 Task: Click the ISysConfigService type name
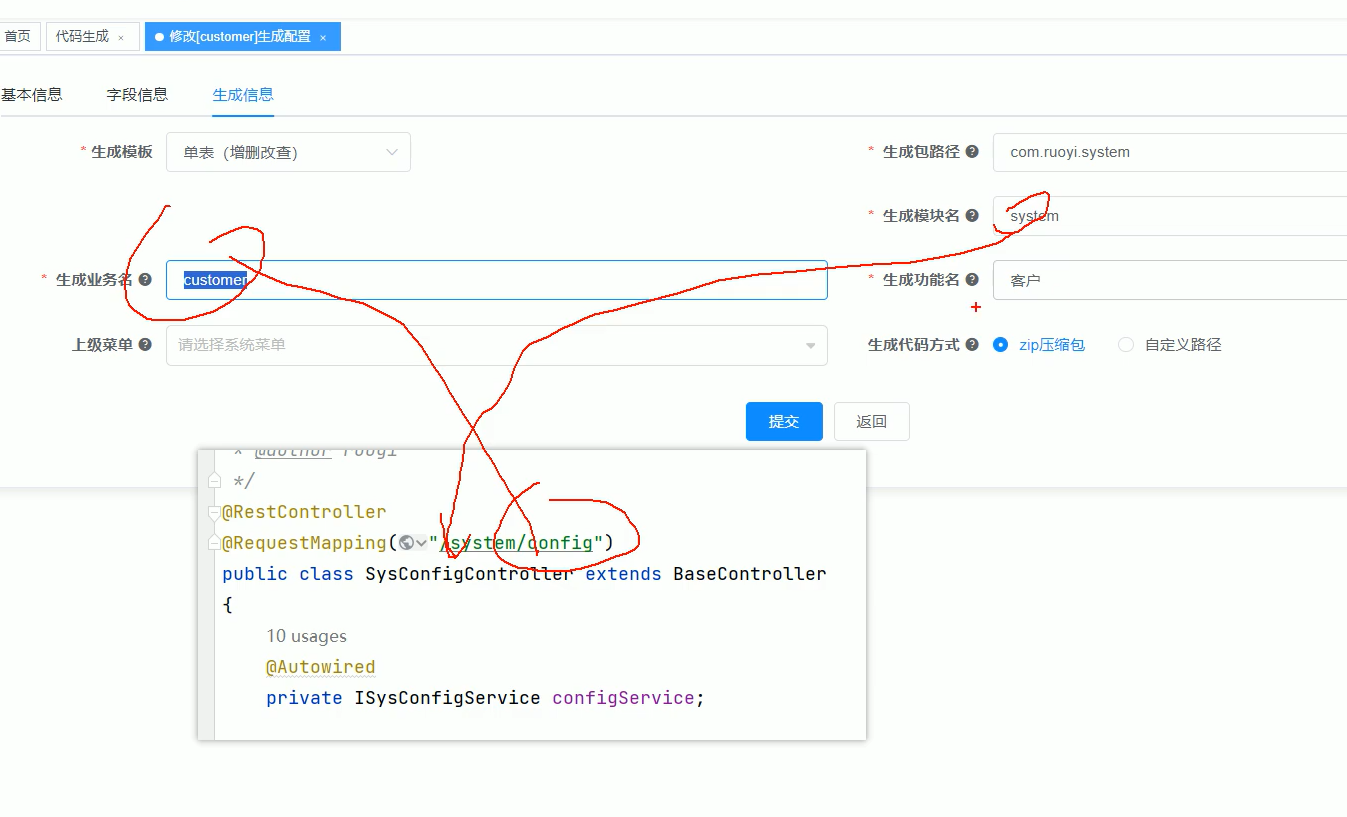[447, 698]
